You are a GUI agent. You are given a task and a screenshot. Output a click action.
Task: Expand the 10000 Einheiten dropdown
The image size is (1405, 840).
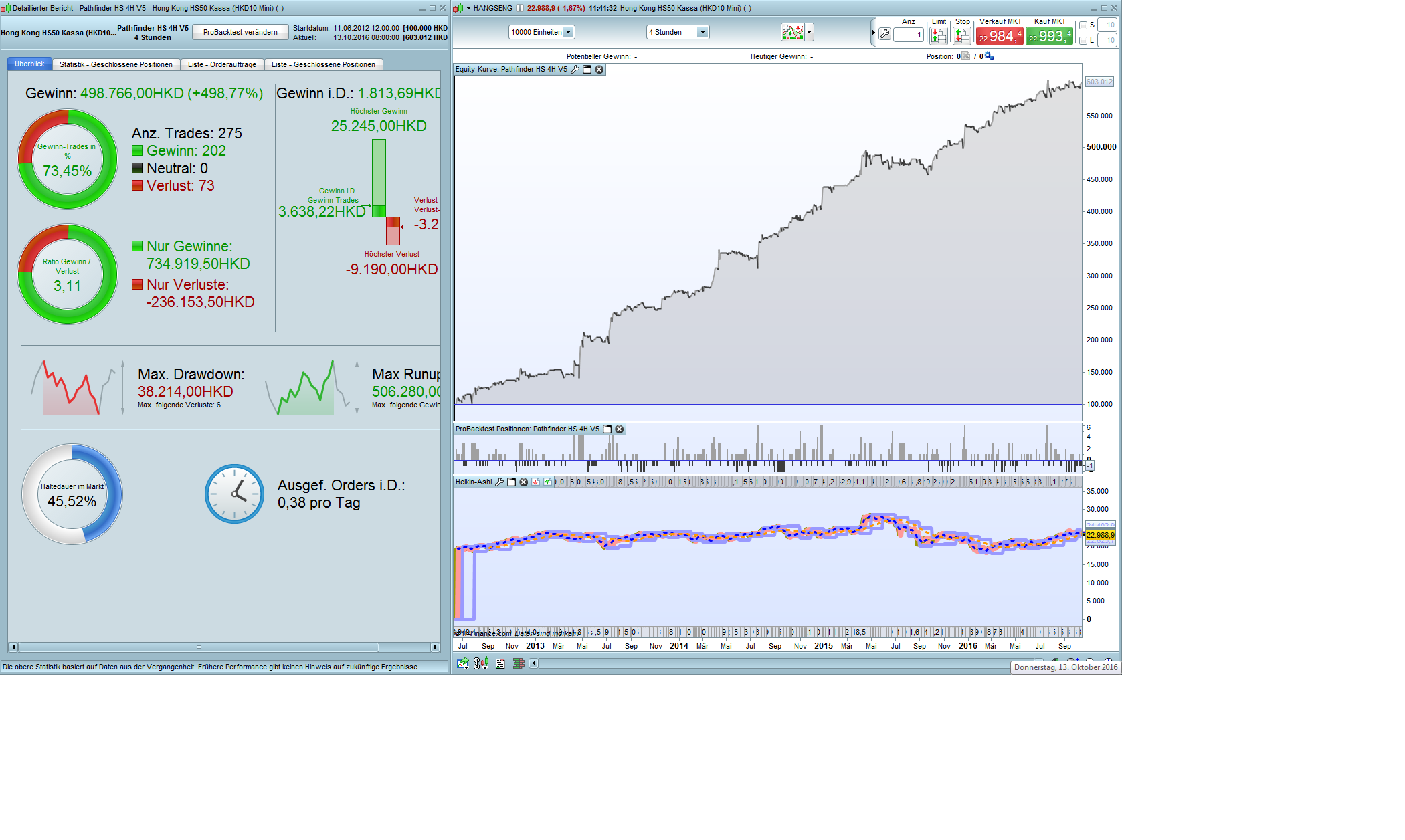tap(568, 32)
